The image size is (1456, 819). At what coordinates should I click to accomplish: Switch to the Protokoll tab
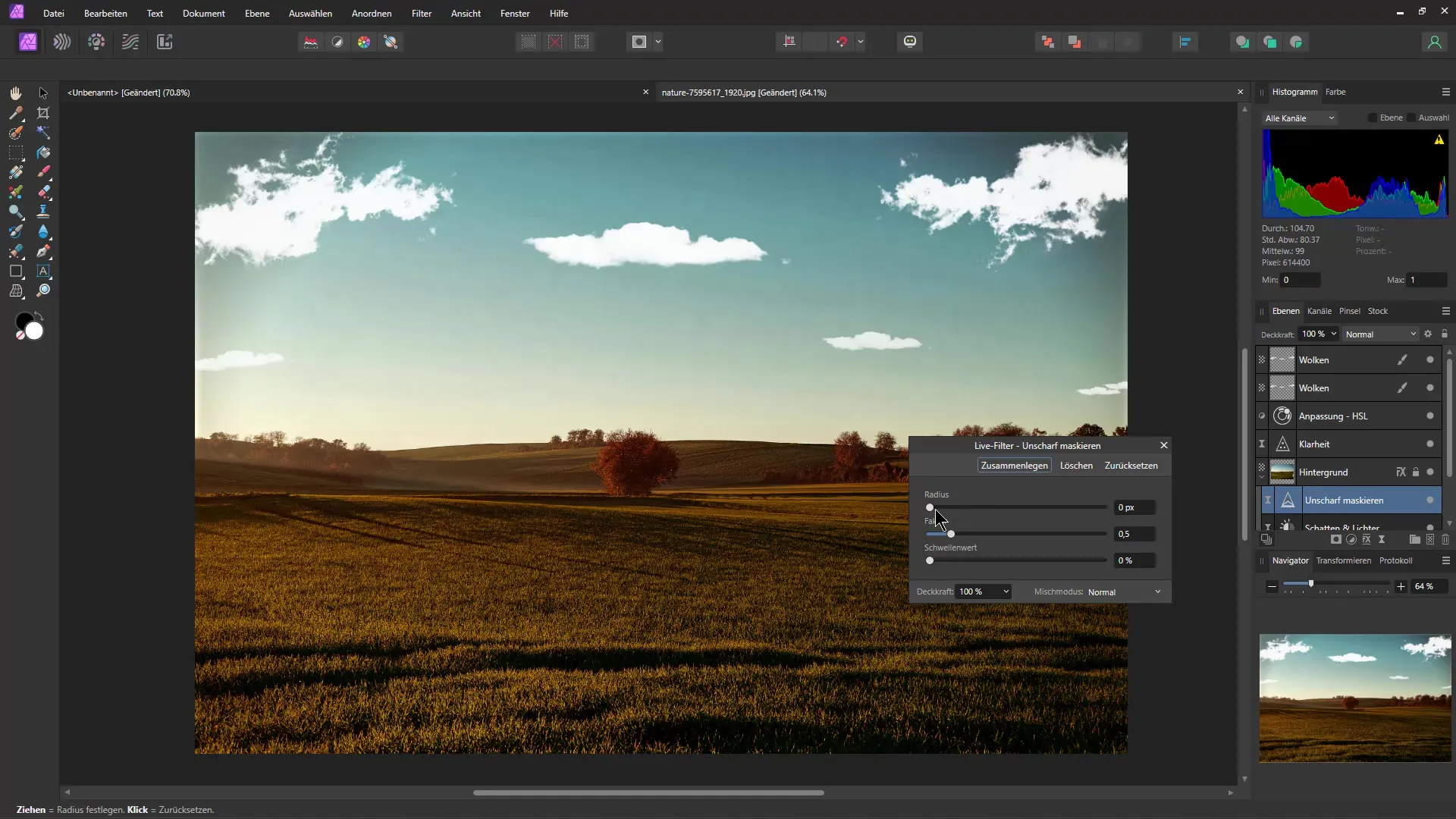pos(1396,560)
